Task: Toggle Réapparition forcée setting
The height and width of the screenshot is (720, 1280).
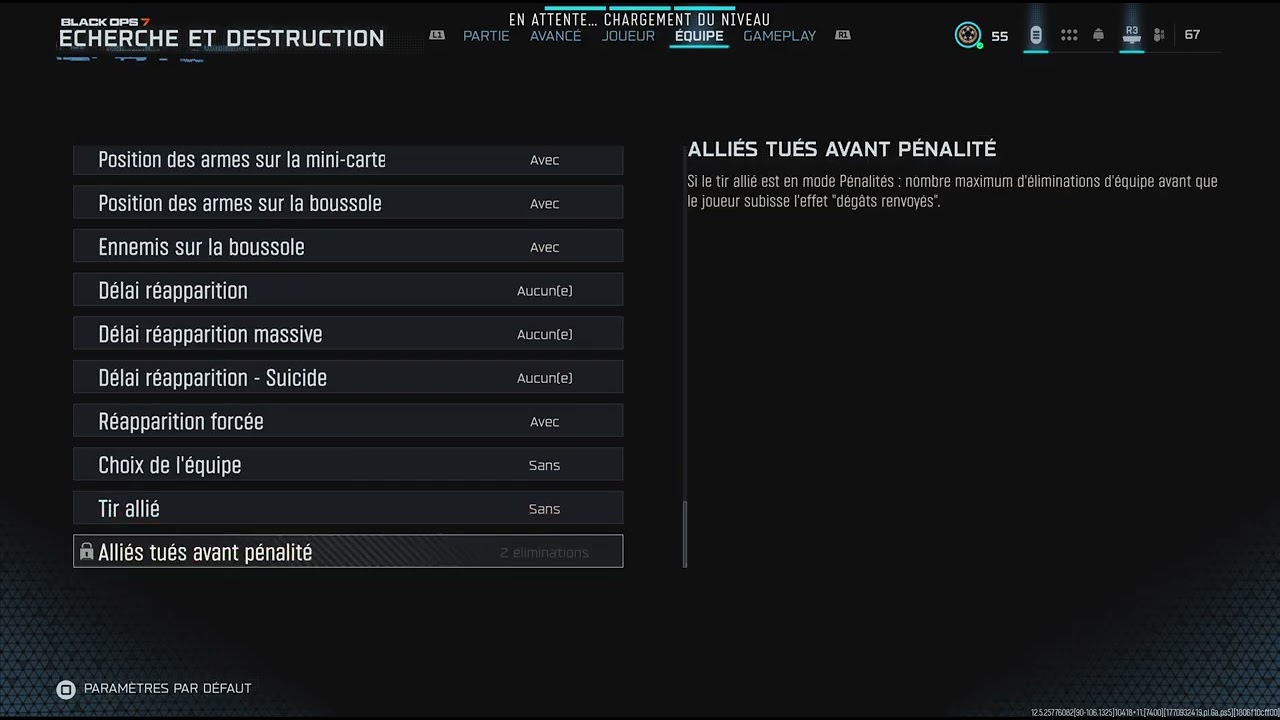Action: coord(348,421)
